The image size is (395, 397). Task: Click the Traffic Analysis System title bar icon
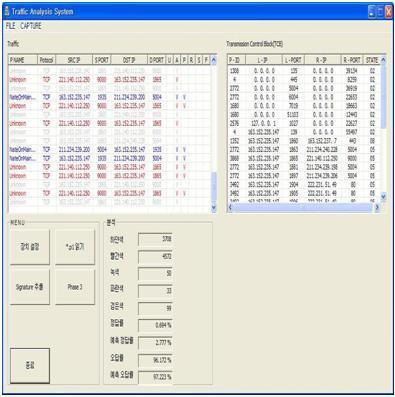click(x=7, y=12)
